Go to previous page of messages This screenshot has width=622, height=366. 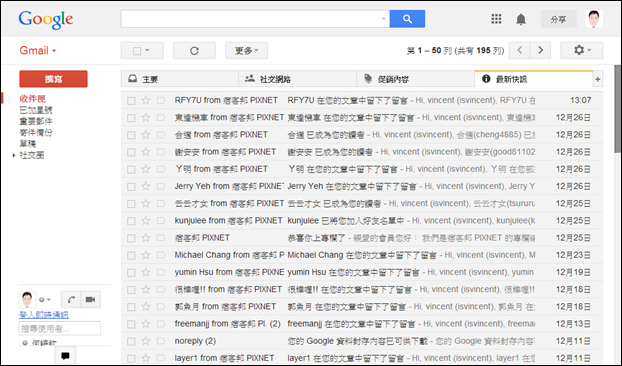point(519,50)
